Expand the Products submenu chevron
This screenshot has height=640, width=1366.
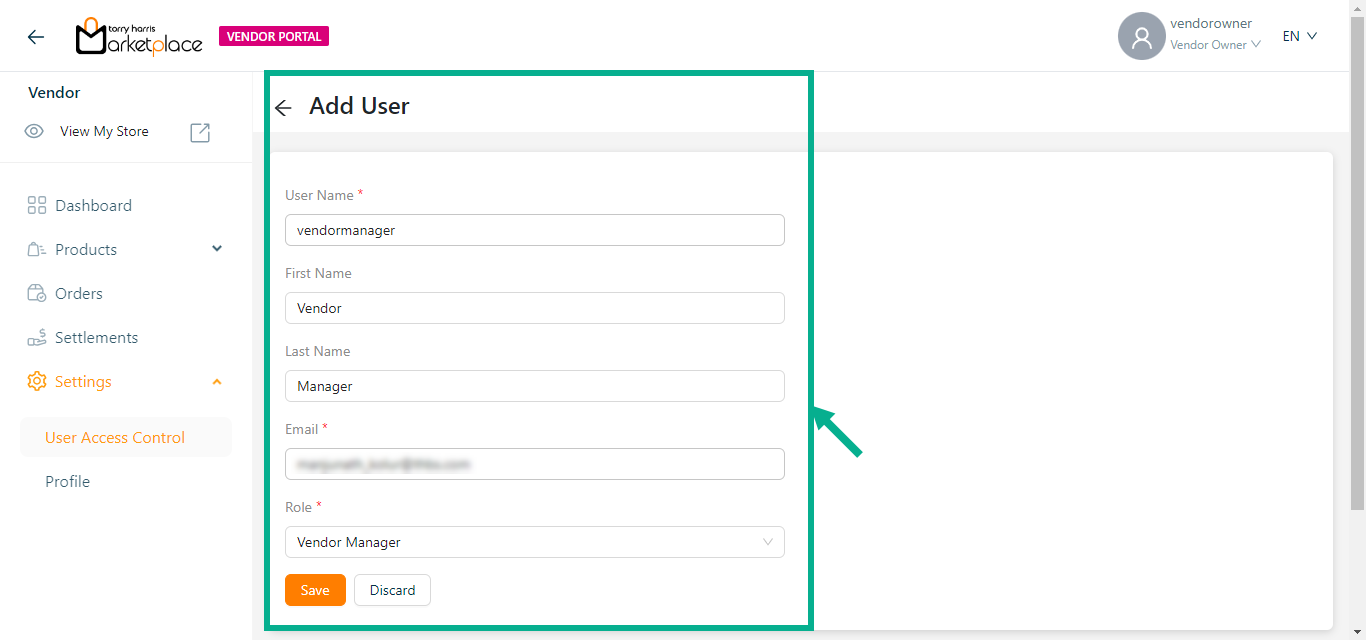pyautogui.click(x=217, y=249)
